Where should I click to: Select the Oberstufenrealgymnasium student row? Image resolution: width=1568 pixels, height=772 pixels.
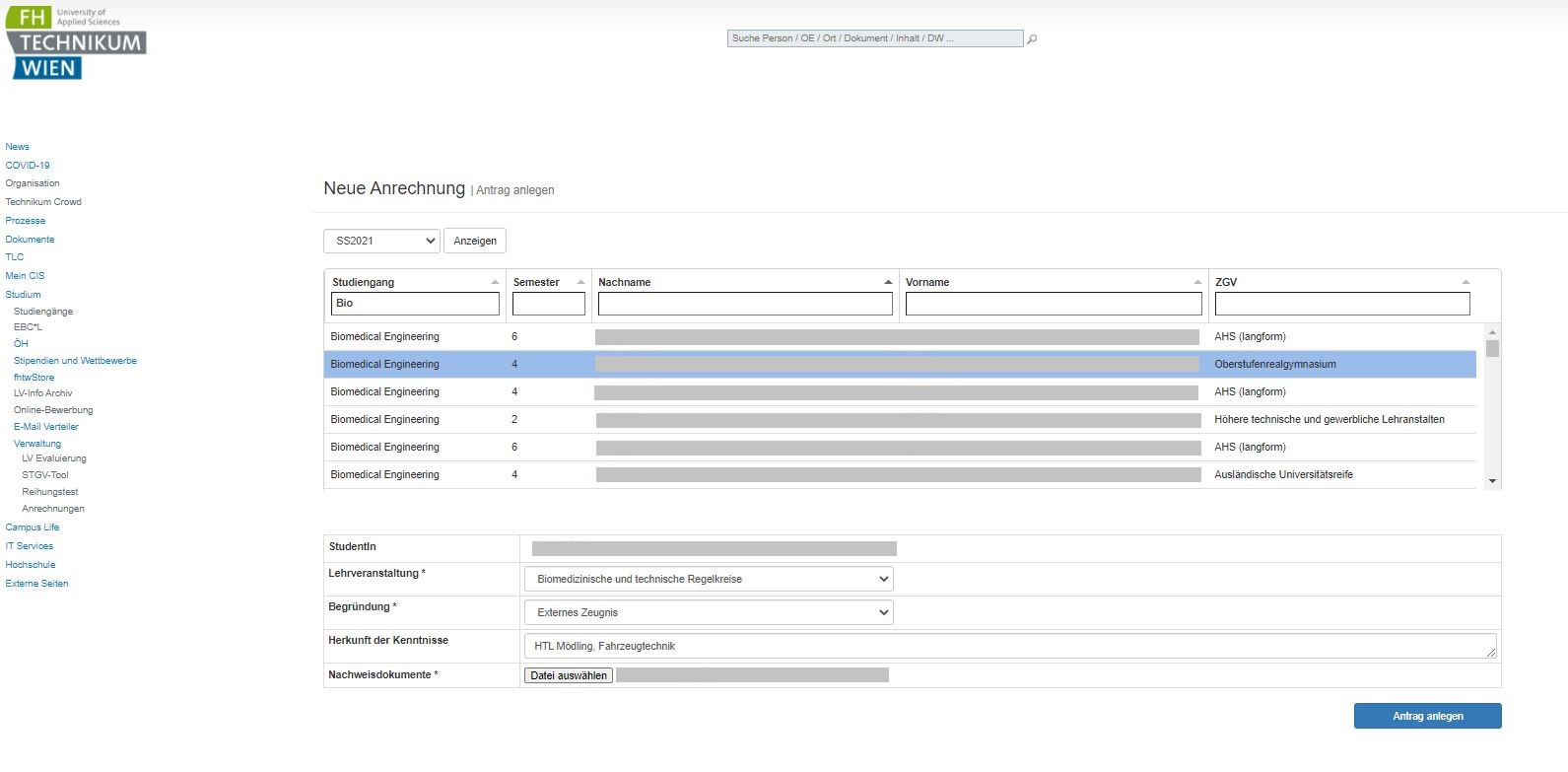899,365
